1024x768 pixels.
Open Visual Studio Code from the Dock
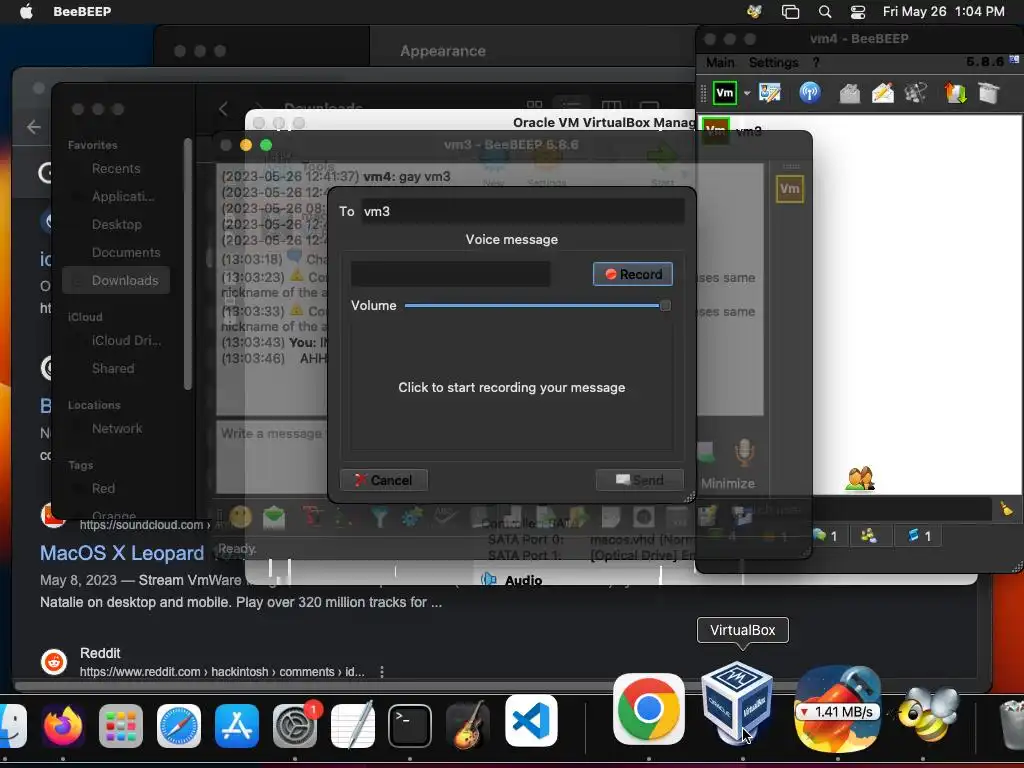(x=531, y=721)
